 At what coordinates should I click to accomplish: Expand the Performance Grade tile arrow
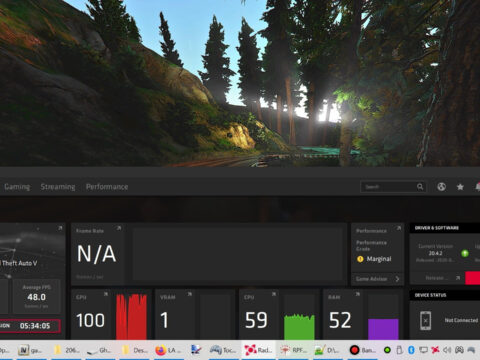point(399,228)
